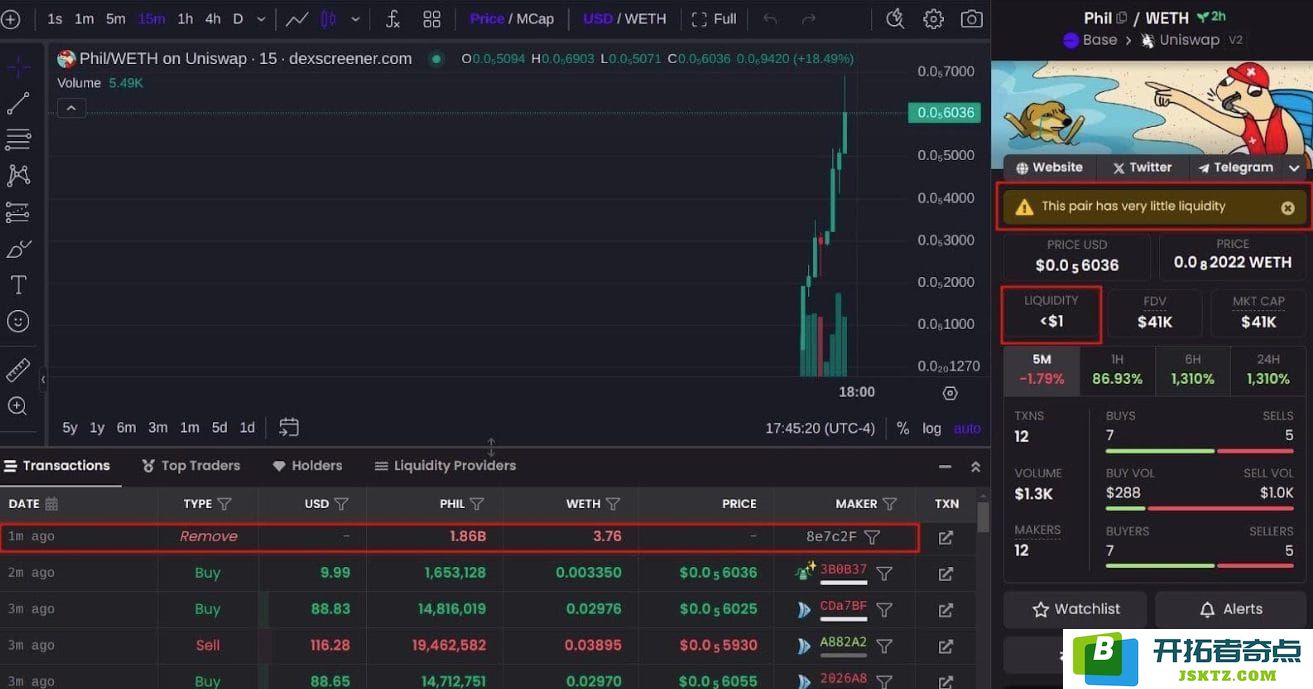Filter the PHIL amount column
This screenshot has height=689, width=1313.
[477, 504]
